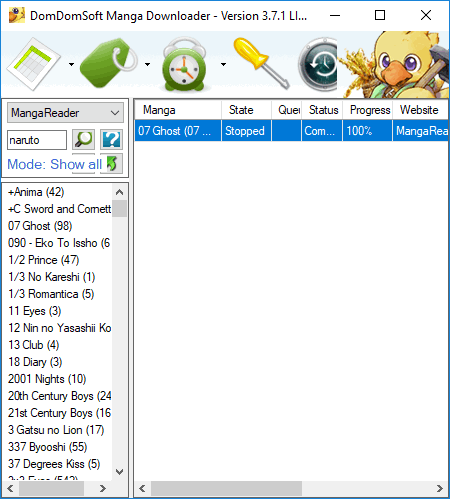Click download table horizontal scrollbar thumb

pyautogui.click(x=226, y=488)
